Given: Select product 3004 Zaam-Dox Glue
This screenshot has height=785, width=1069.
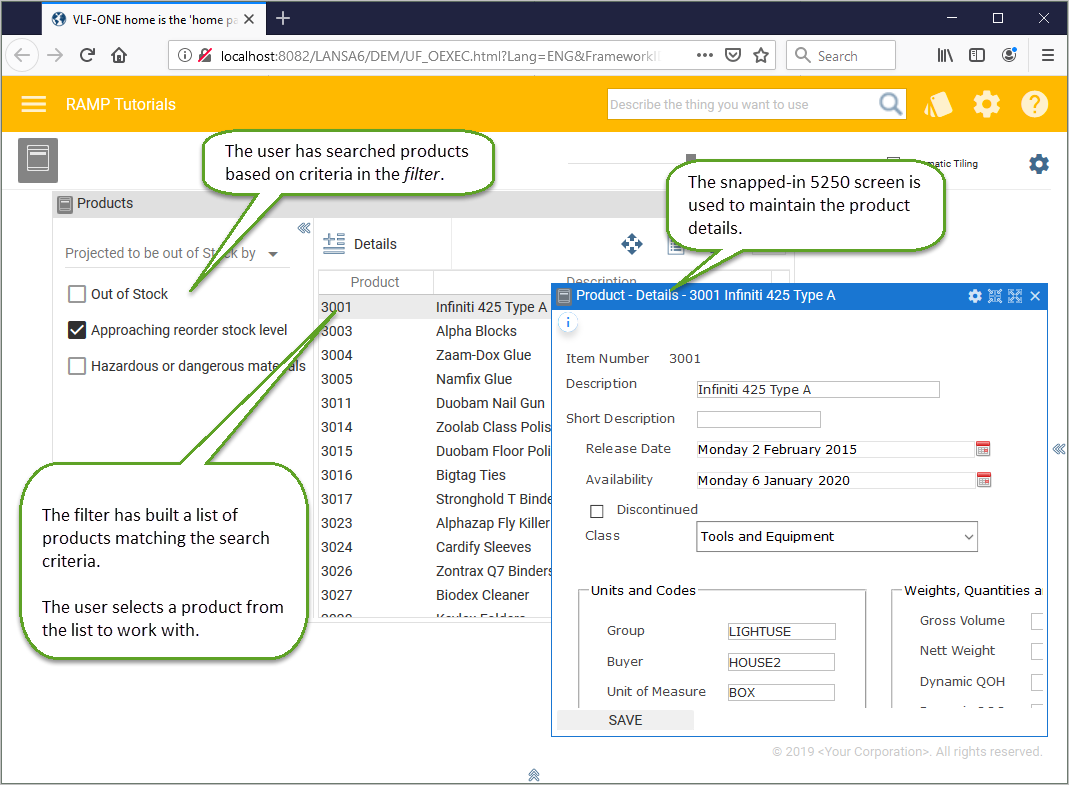Looking at the screenshot, I should 434,355.
